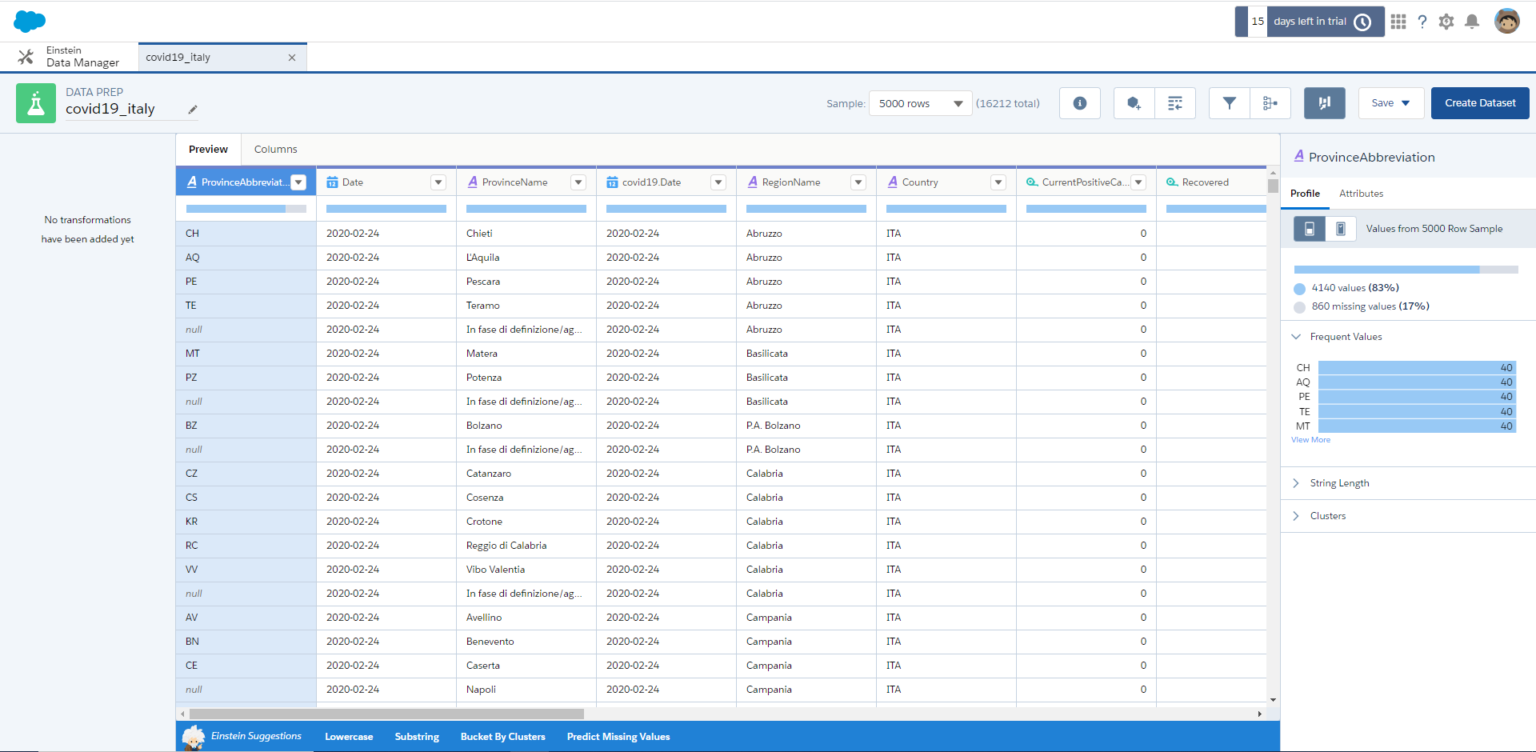This screenshot has width=1536, height=752.
Task: Click the 860 missing values text
Action: tap(1370, 306)
